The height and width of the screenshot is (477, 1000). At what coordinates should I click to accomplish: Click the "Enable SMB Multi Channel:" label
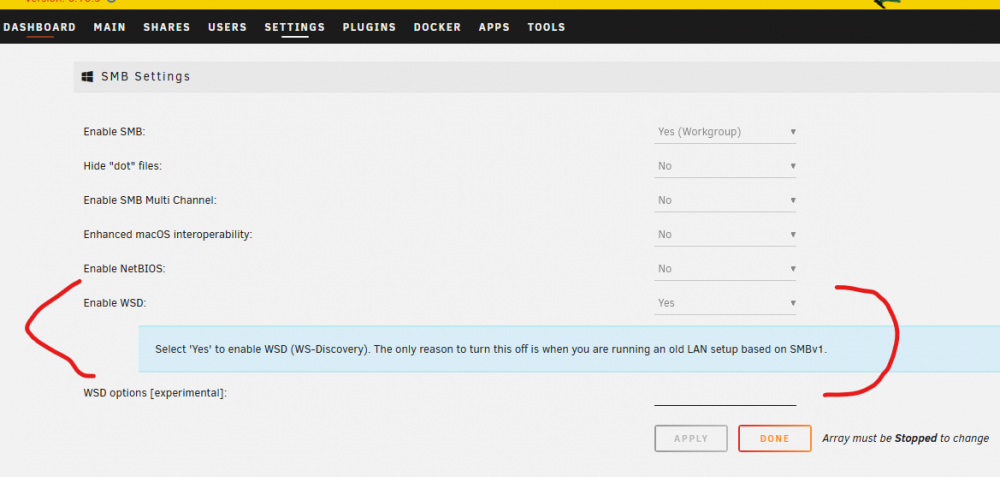pyautogui.click(x=151, y=200)
